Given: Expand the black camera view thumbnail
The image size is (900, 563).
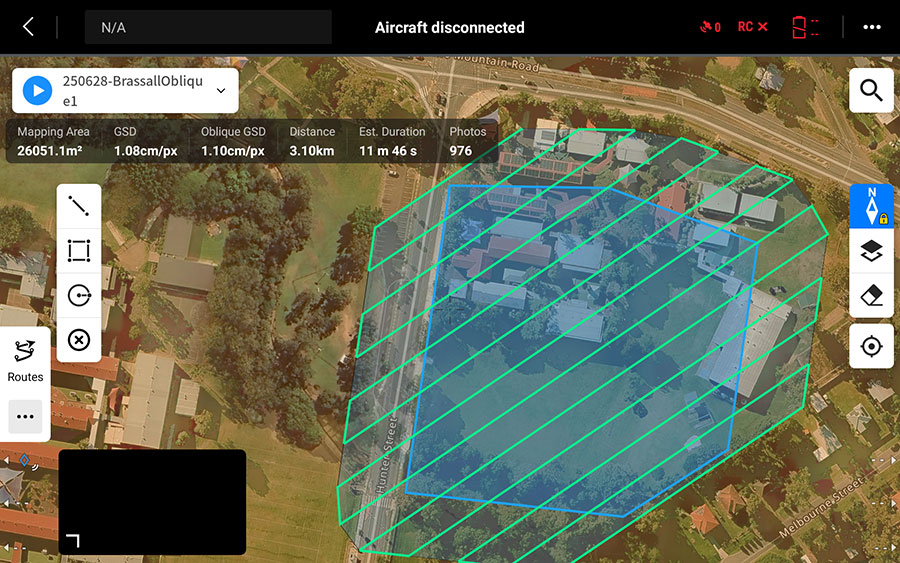Looking at the screenshot, I should (152, 502).
